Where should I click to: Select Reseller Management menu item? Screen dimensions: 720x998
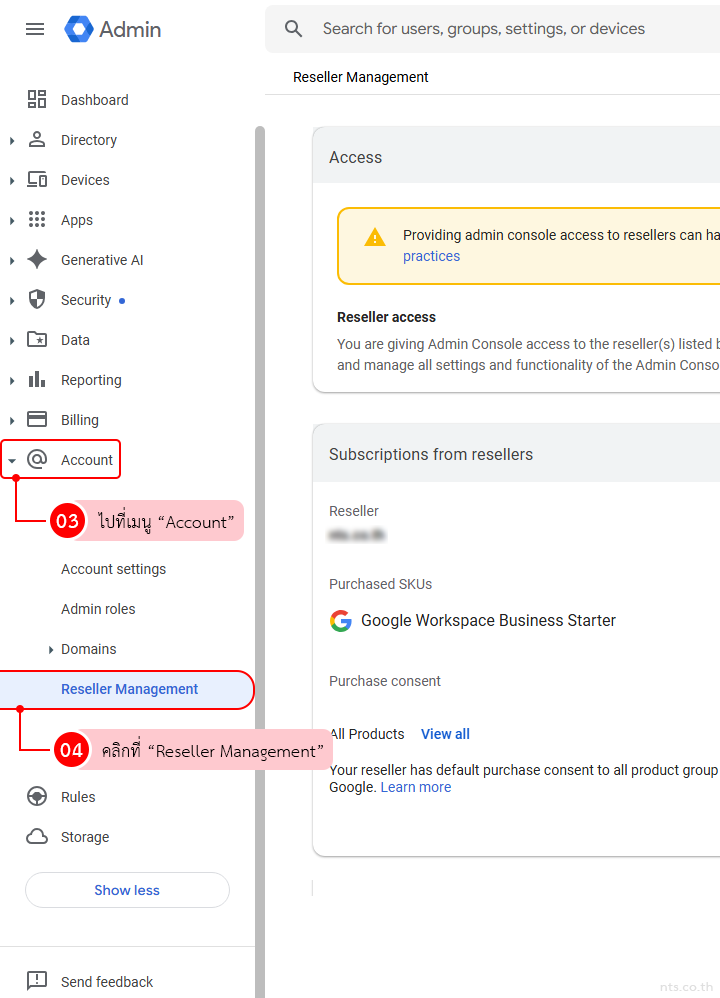click(x=129, y=689)
